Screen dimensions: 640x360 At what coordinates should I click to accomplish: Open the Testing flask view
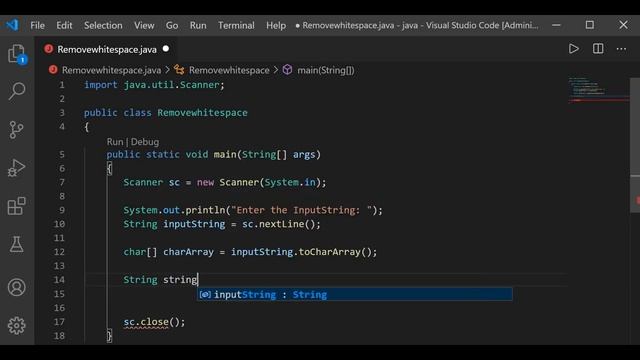17,244
